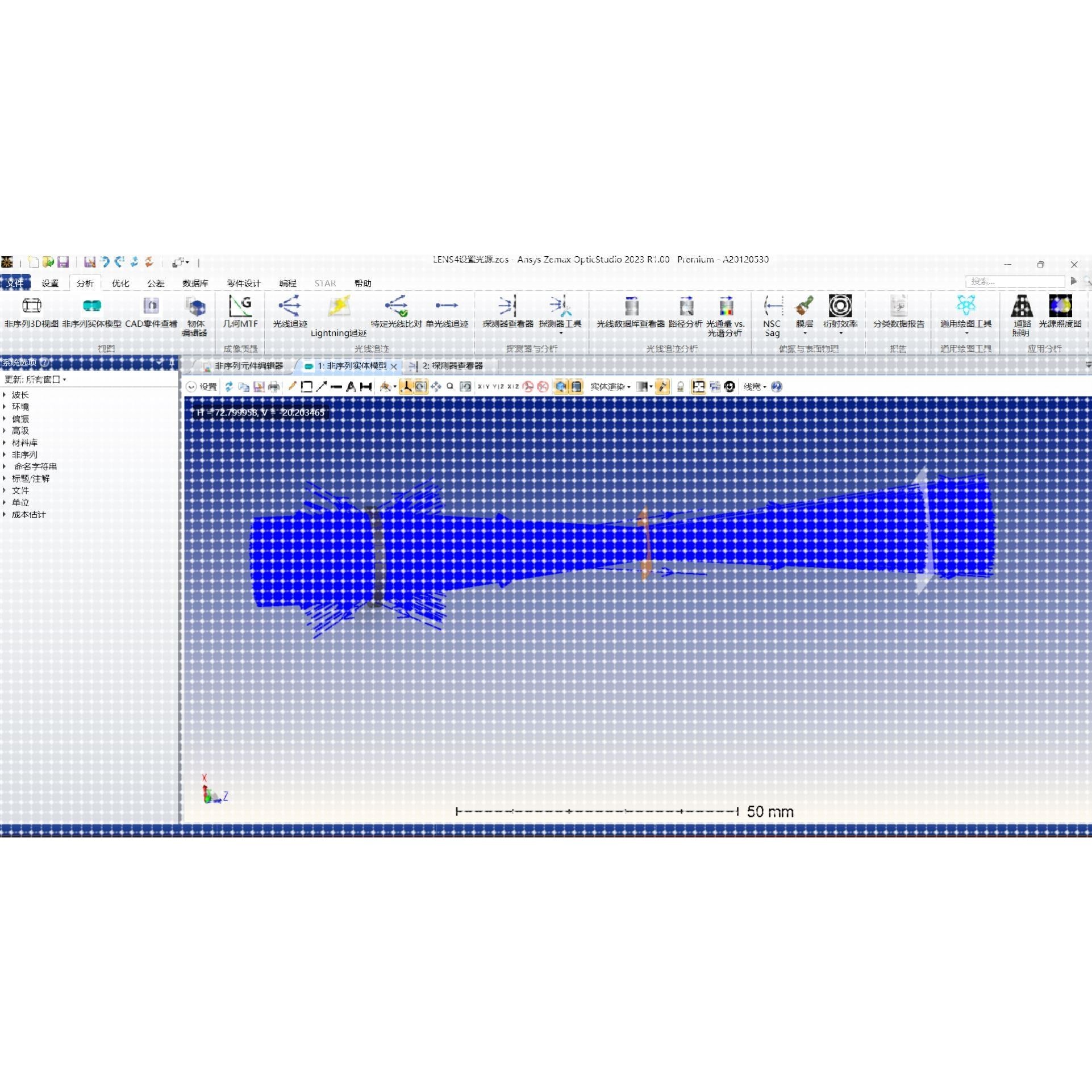Refresh the shaded model view
Screen dimensions: 1092x1092
(x=228, y=387)
